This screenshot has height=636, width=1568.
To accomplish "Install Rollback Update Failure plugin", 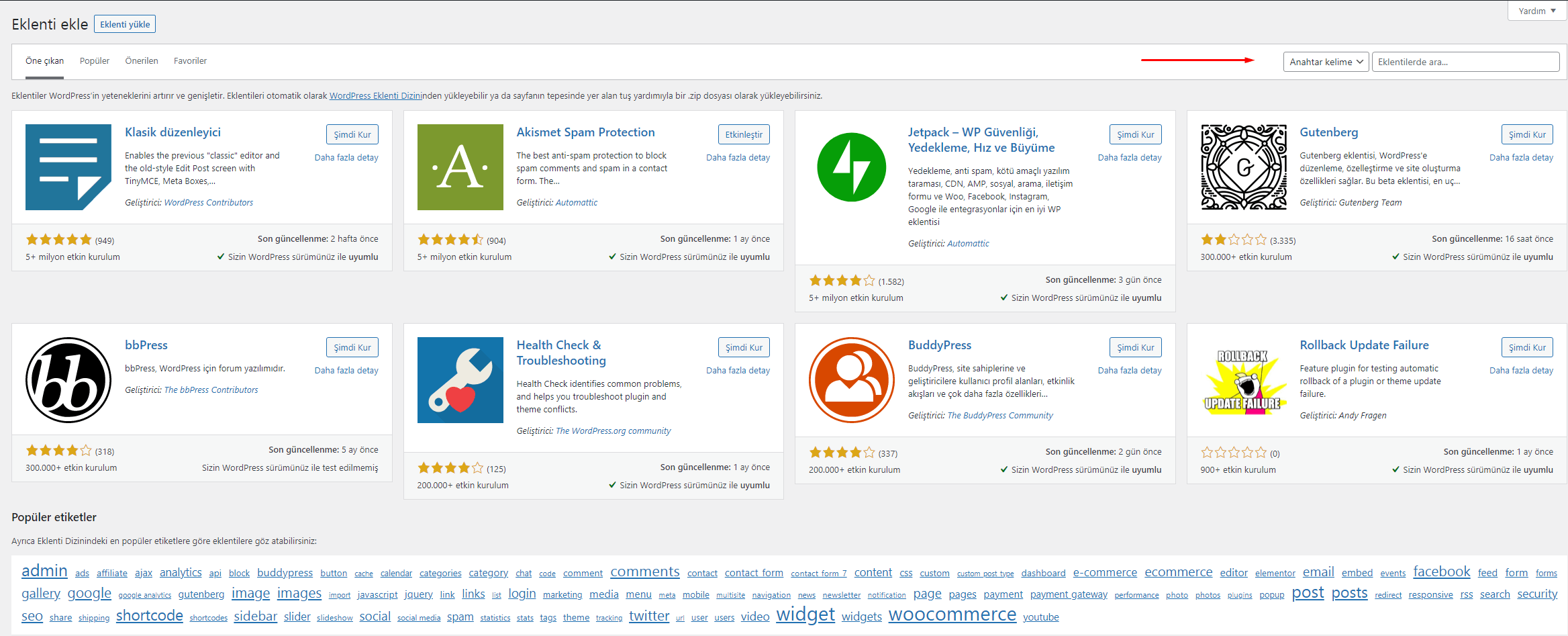I will tap(1527, 347).
